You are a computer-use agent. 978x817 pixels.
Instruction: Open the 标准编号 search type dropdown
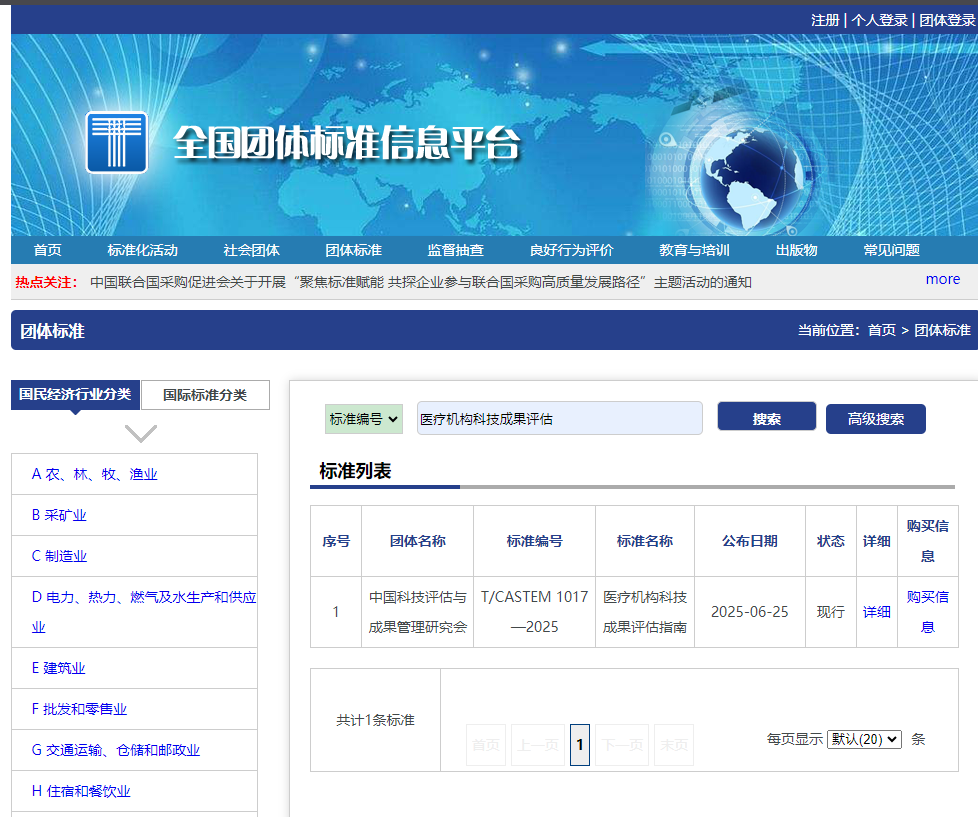pyautogui.click(x=364, y=419)
